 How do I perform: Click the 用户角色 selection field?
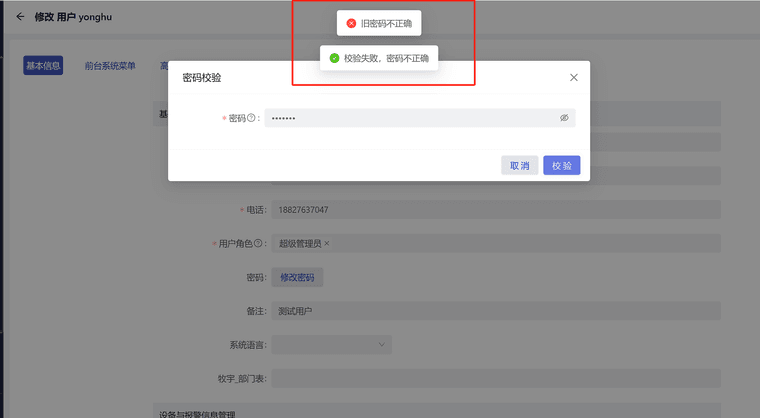coord(496,243)
